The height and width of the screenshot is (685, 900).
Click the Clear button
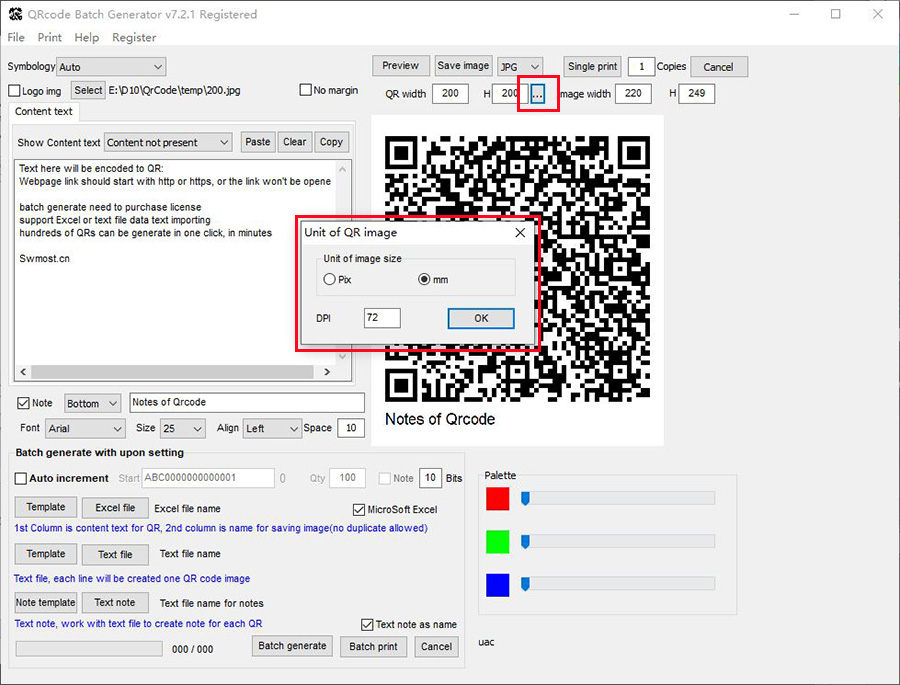click(294, 142)
